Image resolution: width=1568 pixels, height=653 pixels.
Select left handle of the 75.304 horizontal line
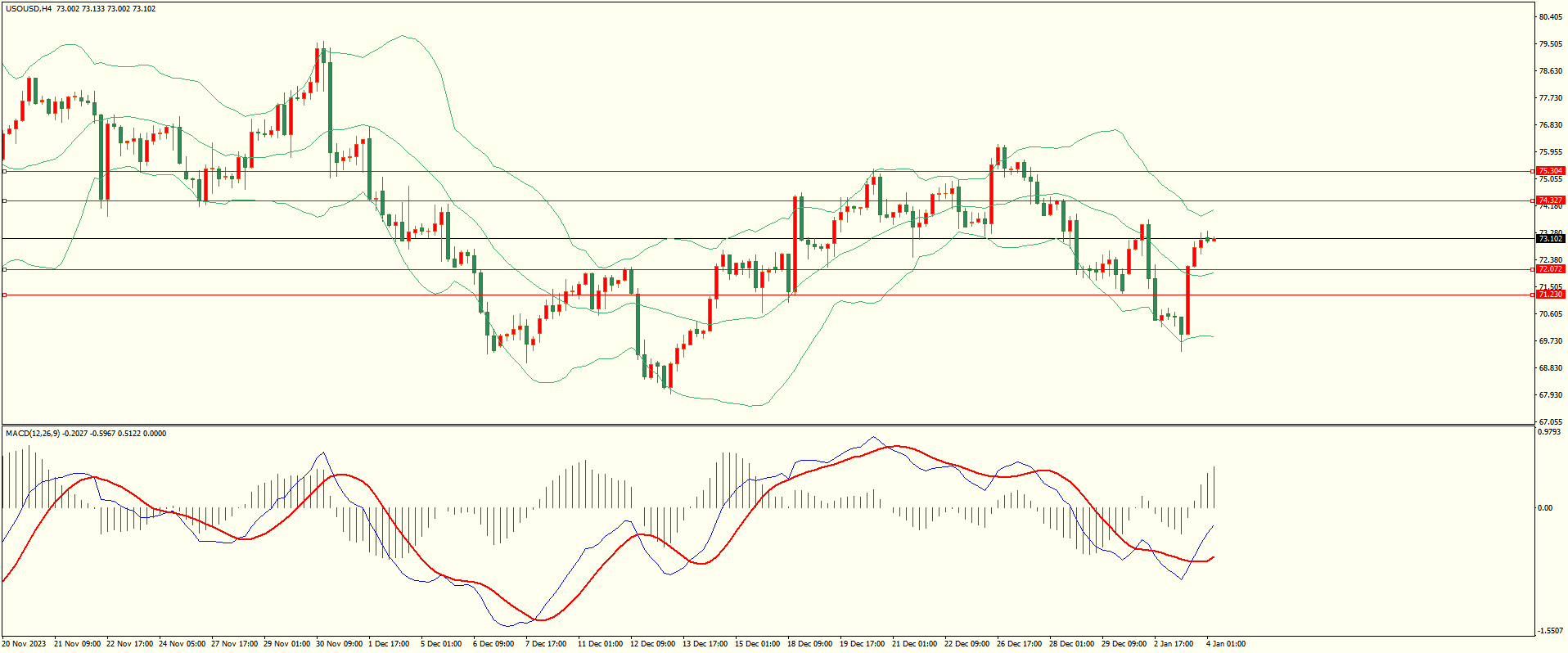coord(5,171)
